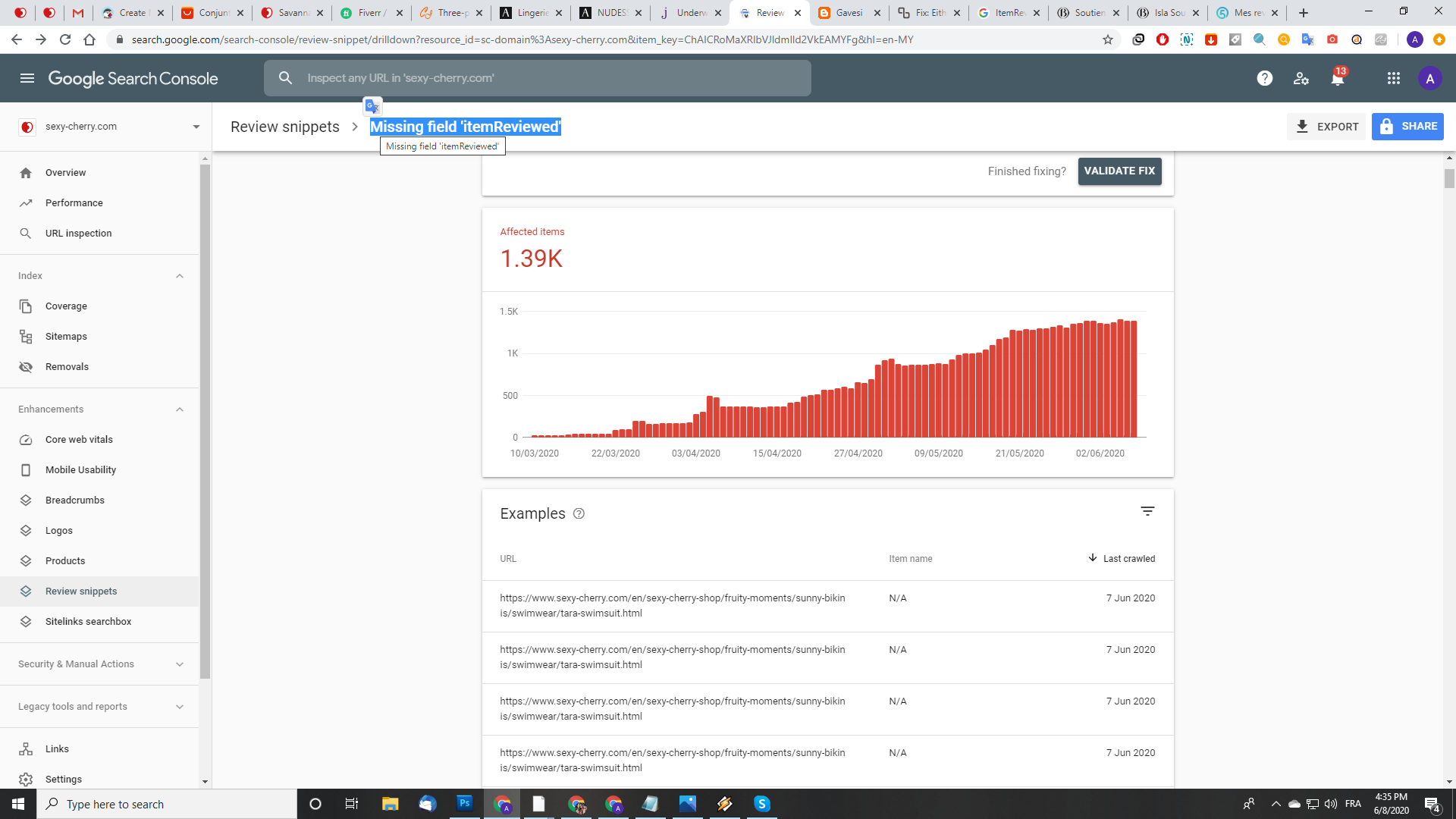
Task: Expand Security & Manual Actions section
Action: point(180,664)
